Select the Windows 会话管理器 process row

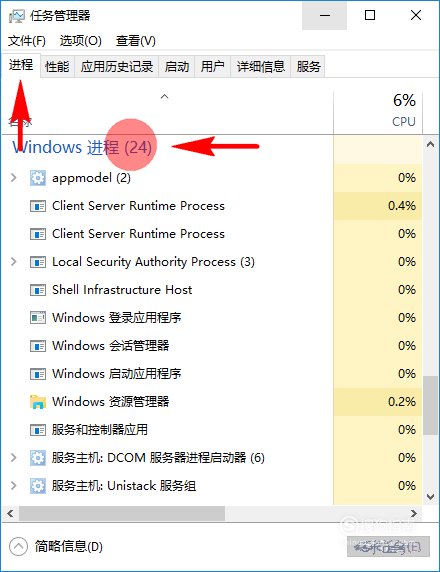point(212,346)
